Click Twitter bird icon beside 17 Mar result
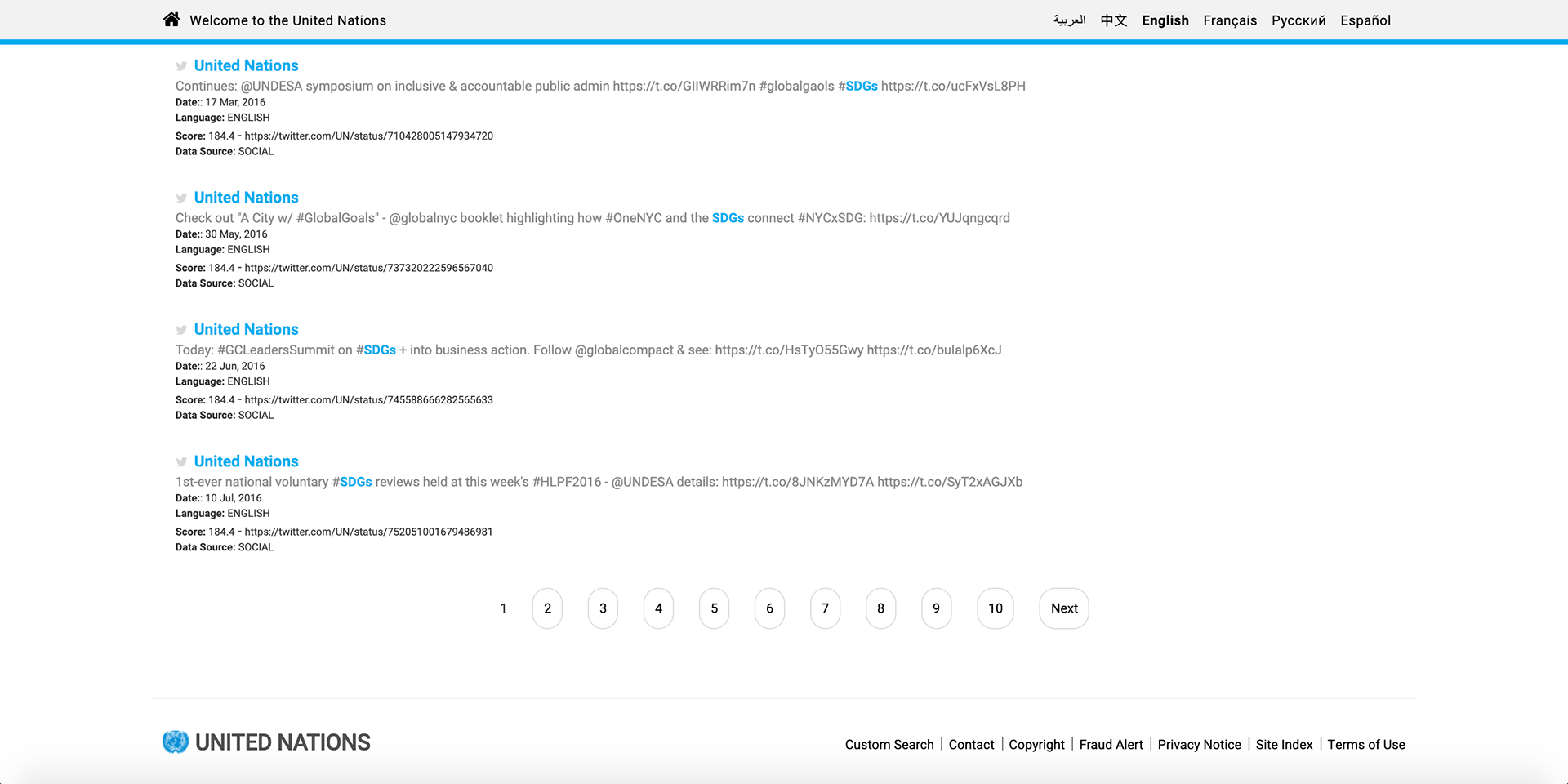 [x=181, y=66]
